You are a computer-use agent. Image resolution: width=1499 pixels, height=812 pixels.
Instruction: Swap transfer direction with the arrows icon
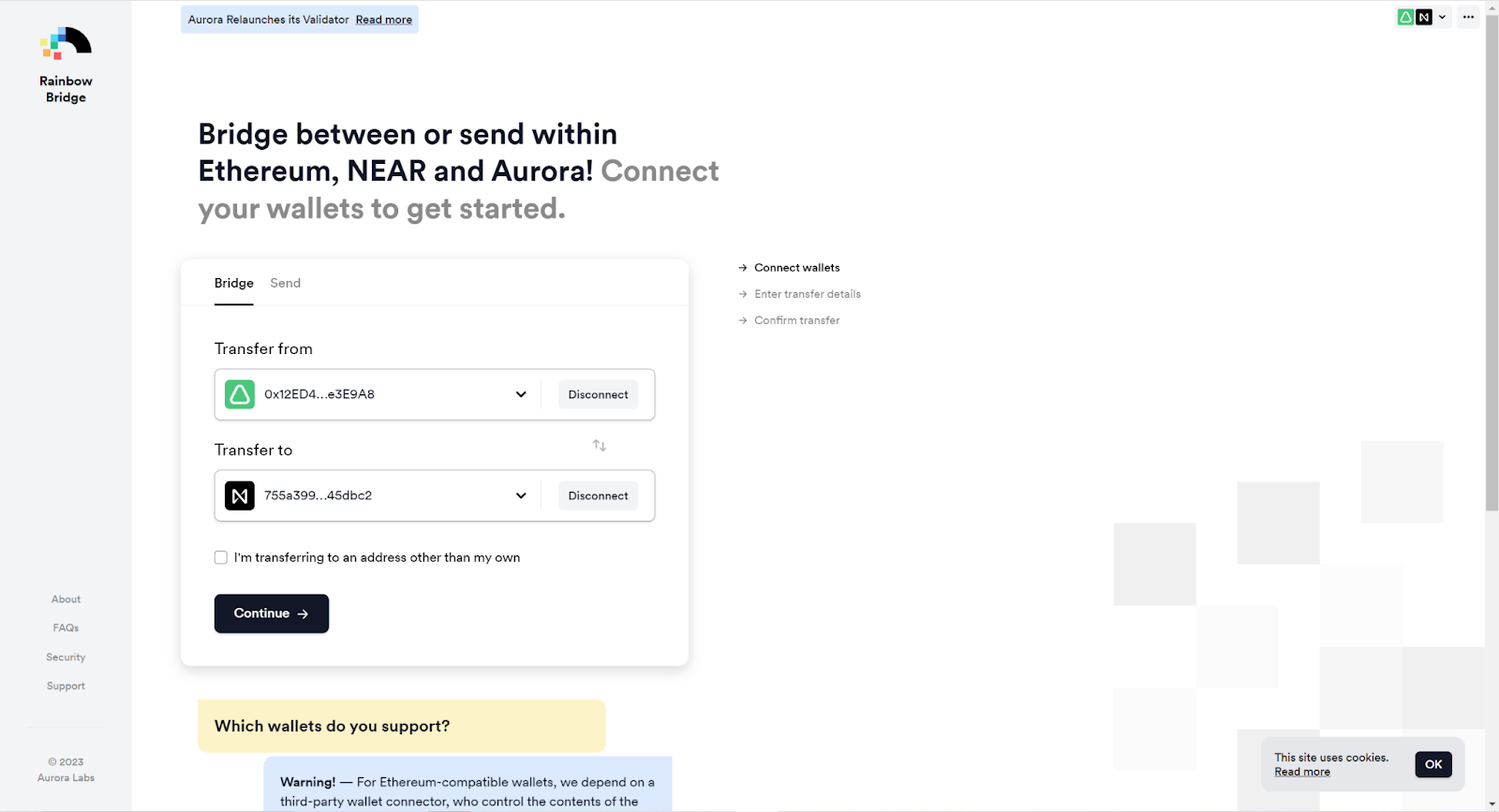(x=600, y=446)
